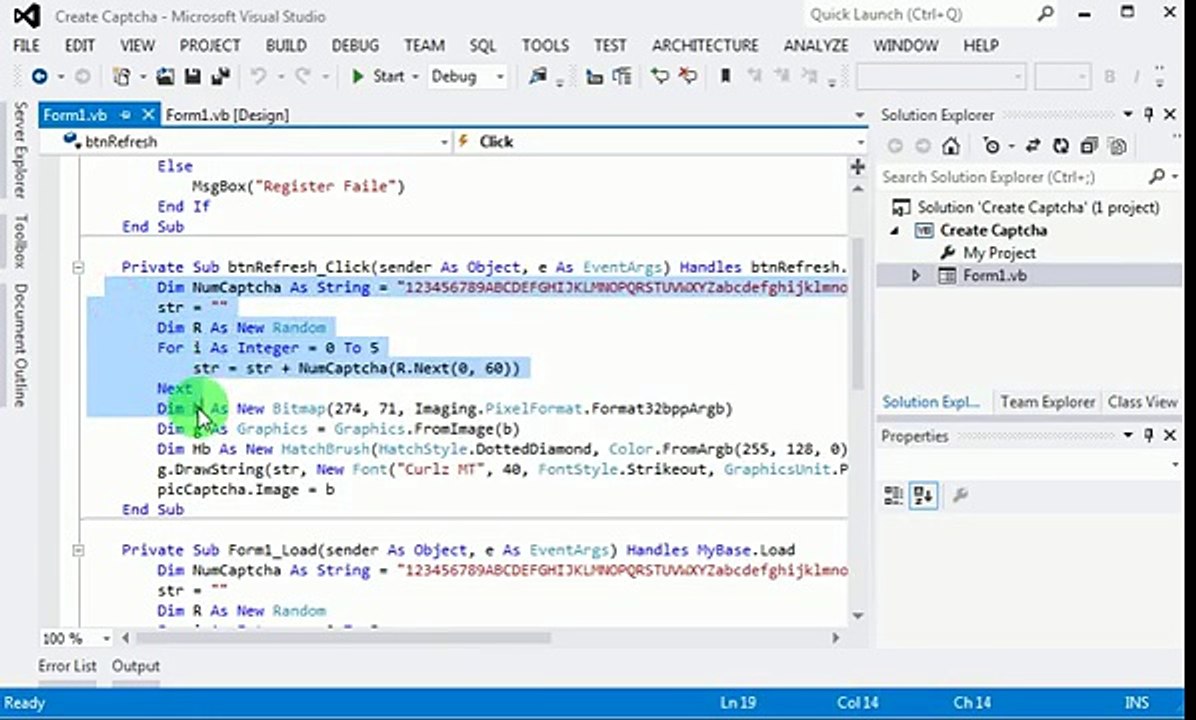Viewport: 1196px width, 720px height.
Task: Click the Uncomment selected lines icon
Action: tap(687, 76)
